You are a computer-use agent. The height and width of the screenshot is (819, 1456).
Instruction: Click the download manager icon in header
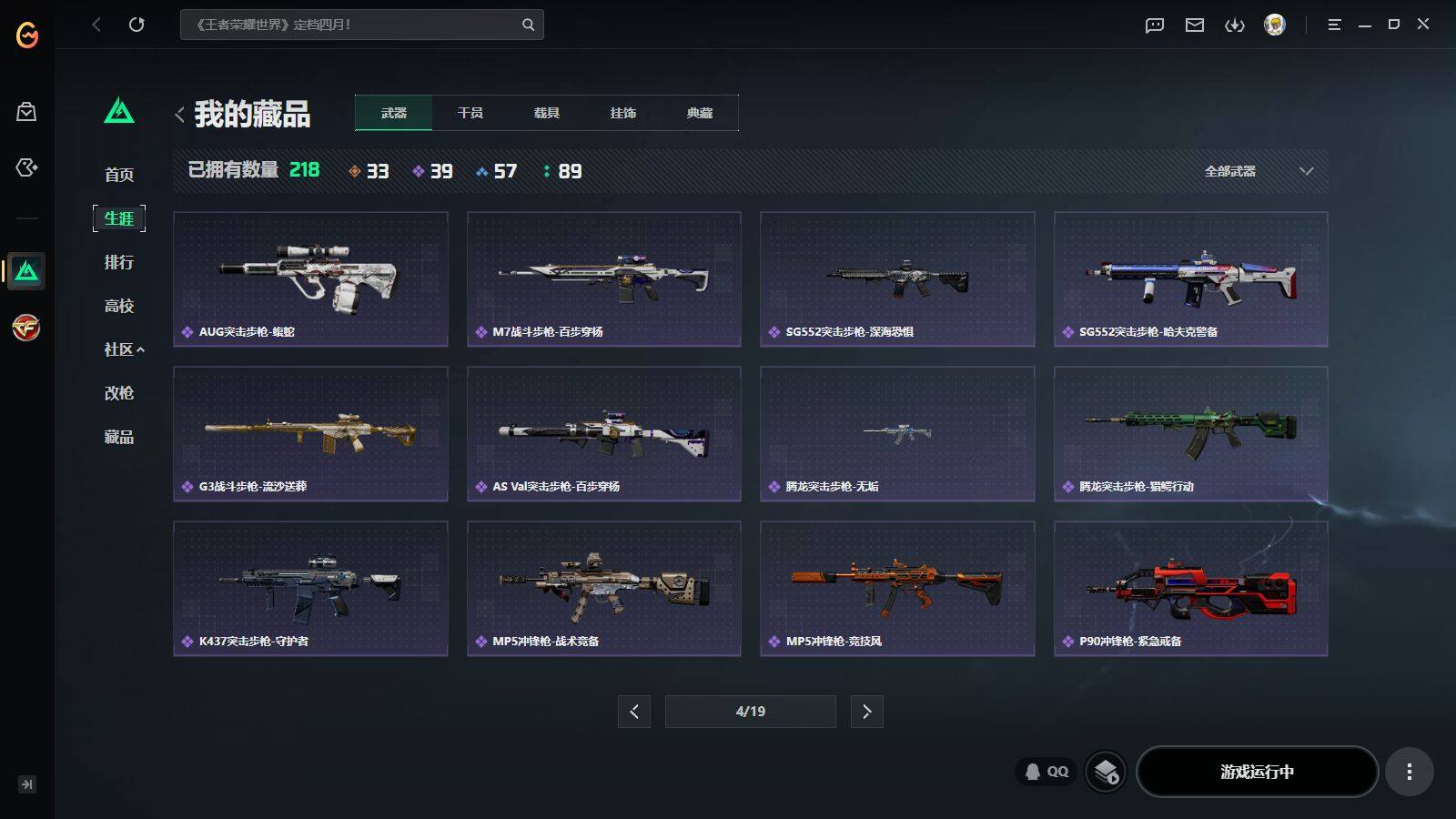[1235, 25]
